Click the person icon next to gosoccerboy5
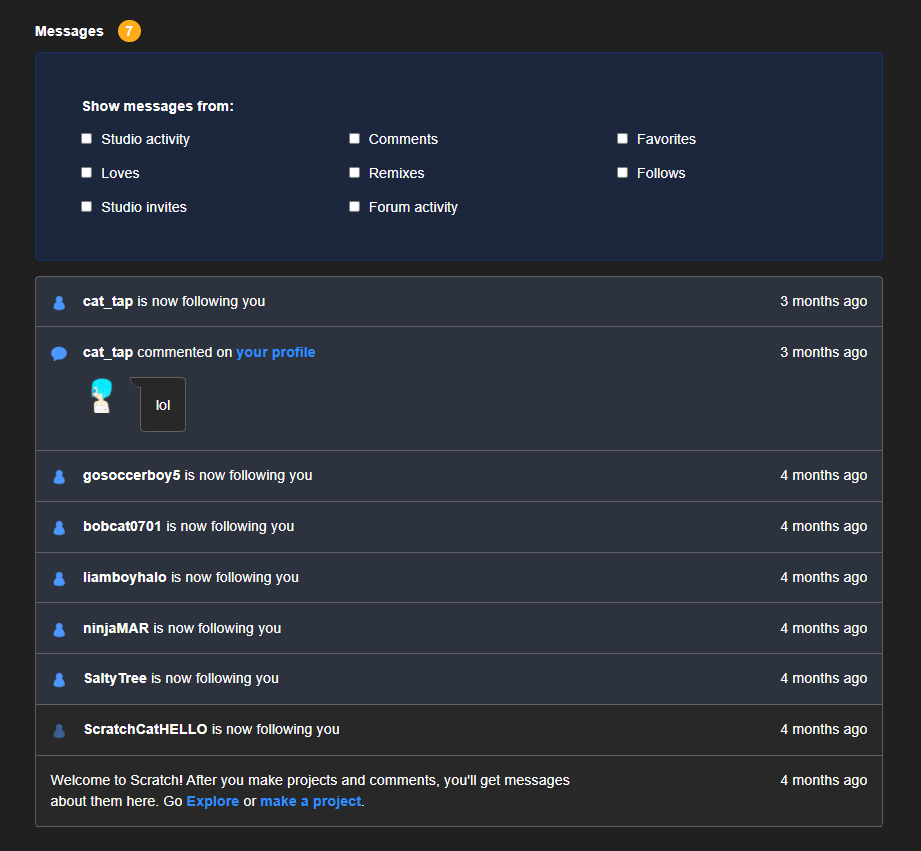The height and width of the screenshot is (851, 921). click(59, 476)
